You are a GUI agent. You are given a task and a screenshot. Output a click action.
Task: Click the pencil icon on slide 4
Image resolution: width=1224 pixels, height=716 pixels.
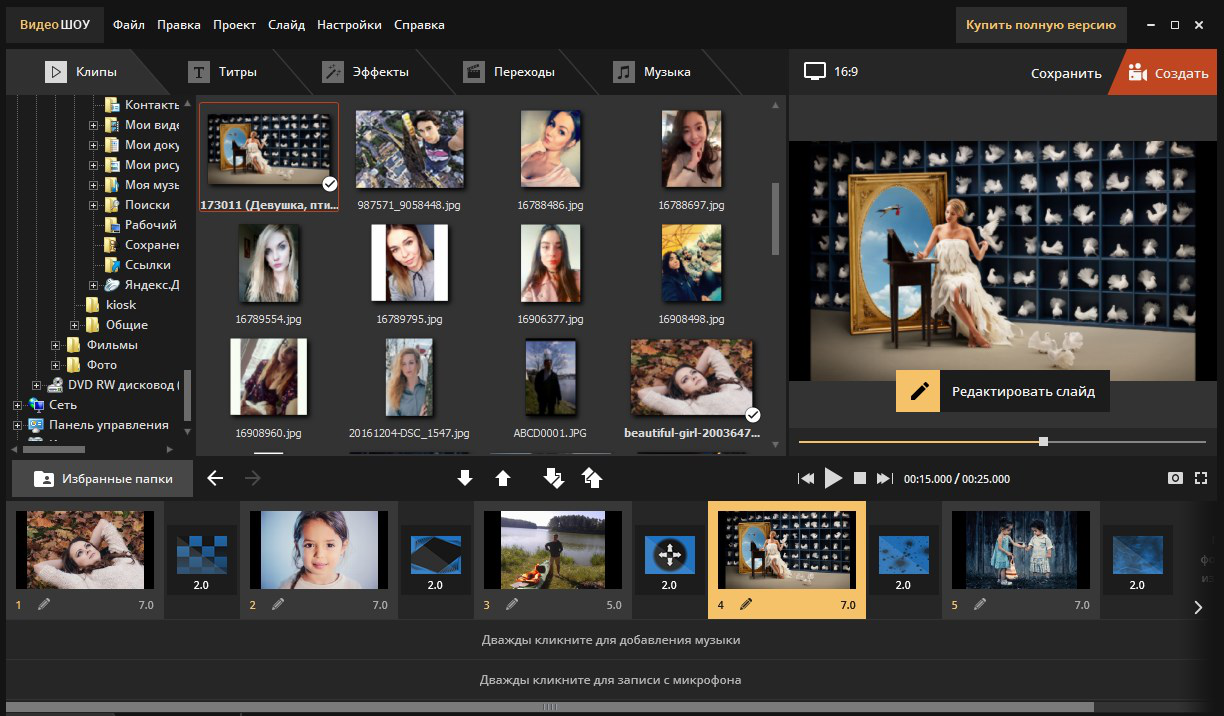click(x=745, y=604)
